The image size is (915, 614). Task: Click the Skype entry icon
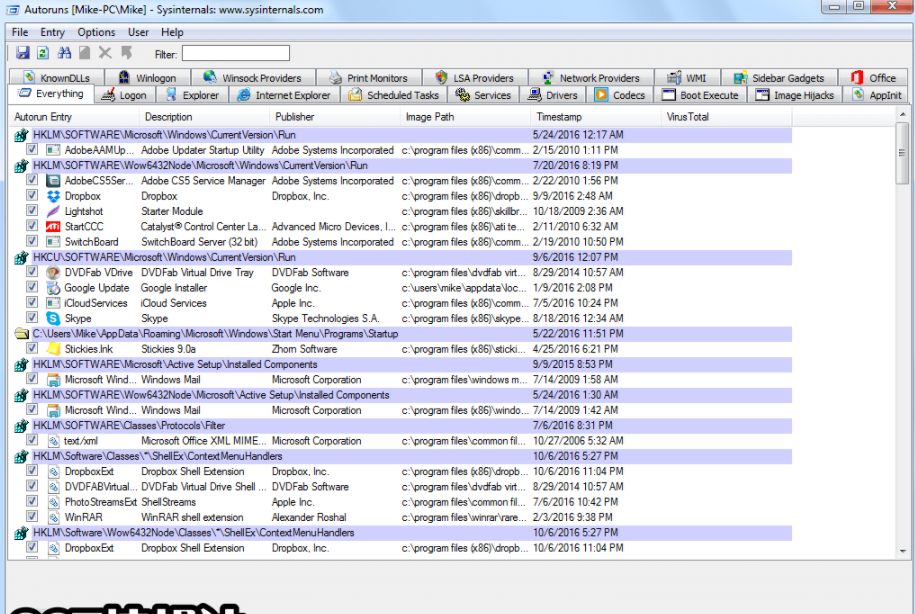coord(53,318)
